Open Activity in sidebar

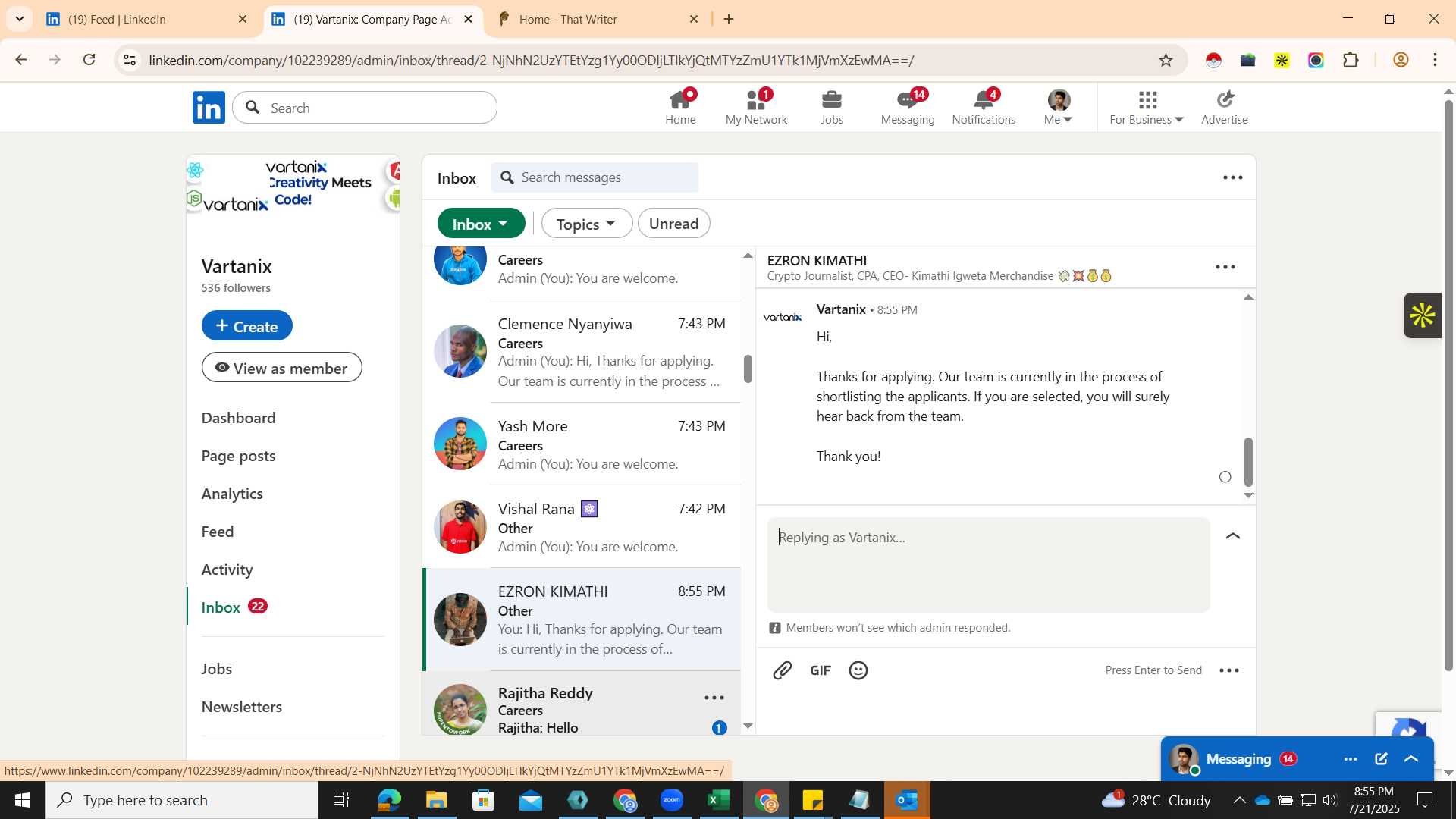coord(227,570)
